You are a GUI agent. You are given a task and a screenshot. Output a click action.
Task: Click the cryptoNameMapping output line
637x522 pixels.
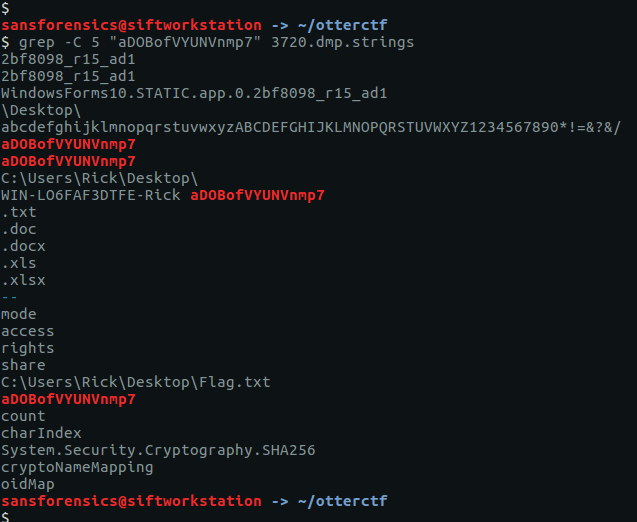pos(77,467)
